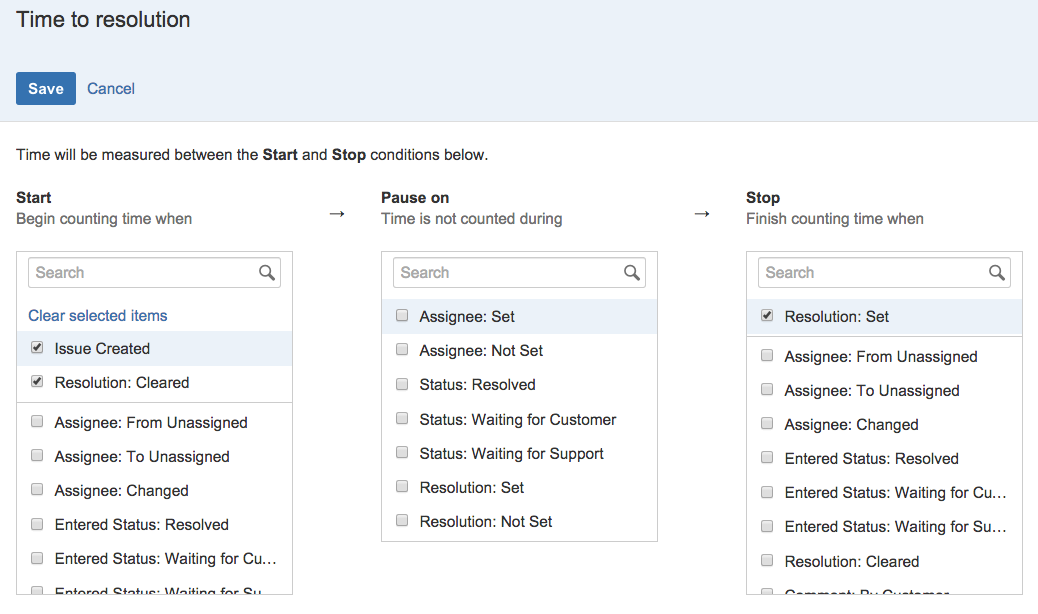Screen dimensions: 1038x614
Task: Enable Assignee: Set in Pause on list
Action: click(402, 316)
